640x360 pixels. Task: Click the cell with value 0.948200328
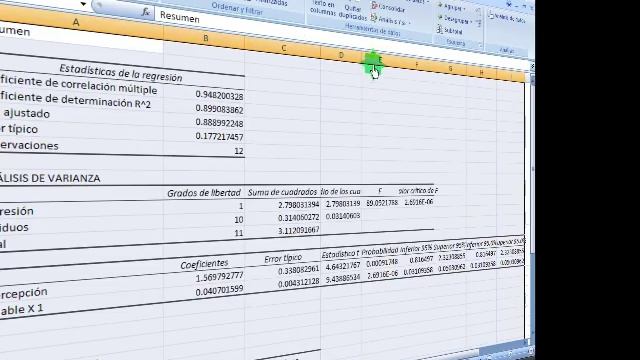pos(219,95)
